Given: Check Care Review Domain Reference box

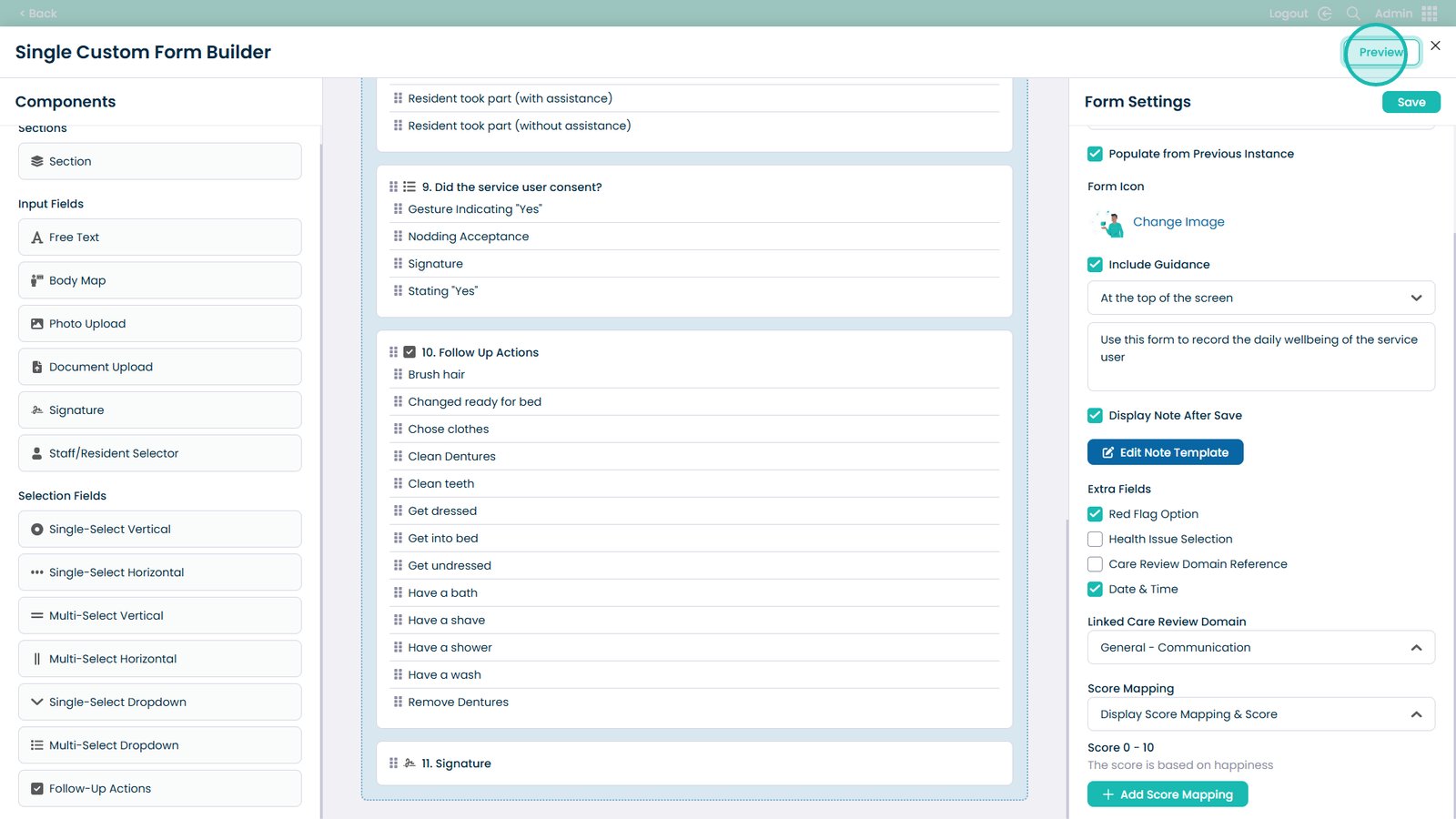Looking at the screenshot, I should 1095,564.
